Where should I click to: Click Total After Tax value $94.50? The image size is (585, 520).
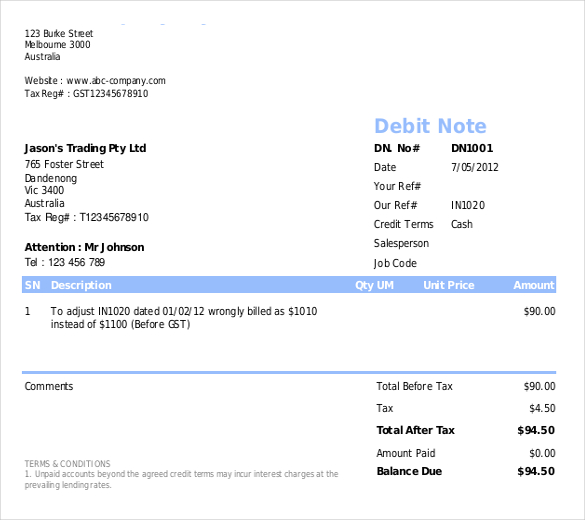536,430
